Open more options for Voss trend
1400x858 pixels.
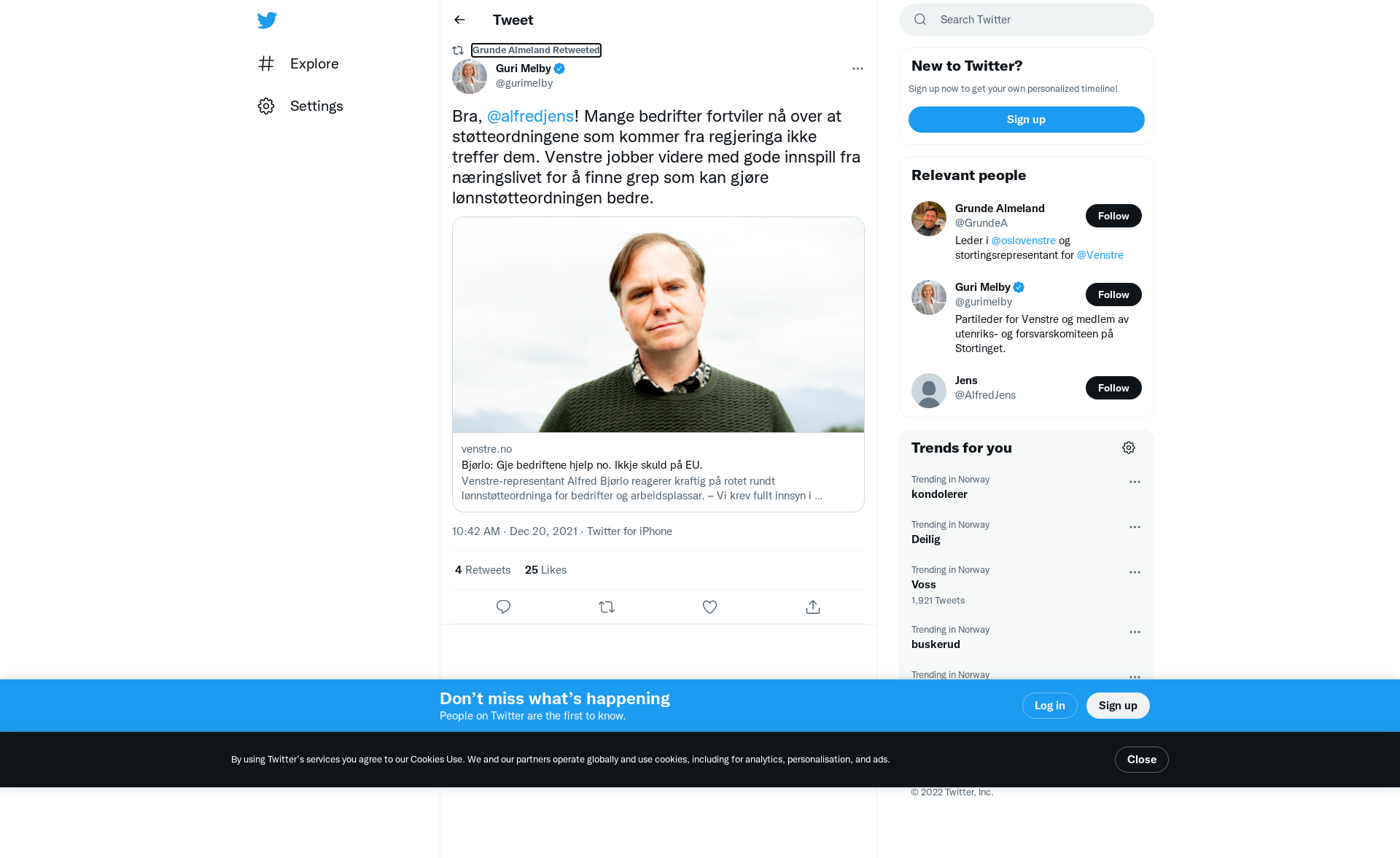point(1135,572)
